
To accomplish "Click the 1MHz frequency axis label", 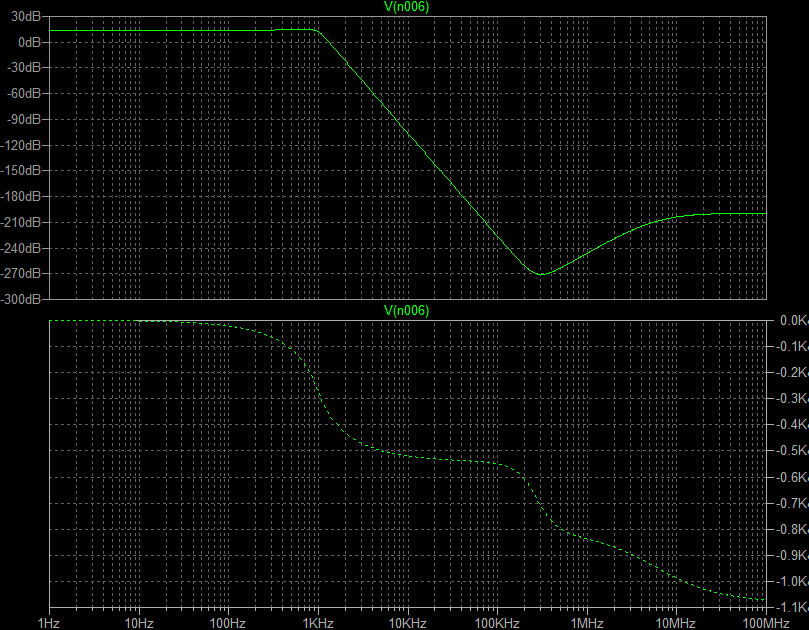I will pos(587,622).
